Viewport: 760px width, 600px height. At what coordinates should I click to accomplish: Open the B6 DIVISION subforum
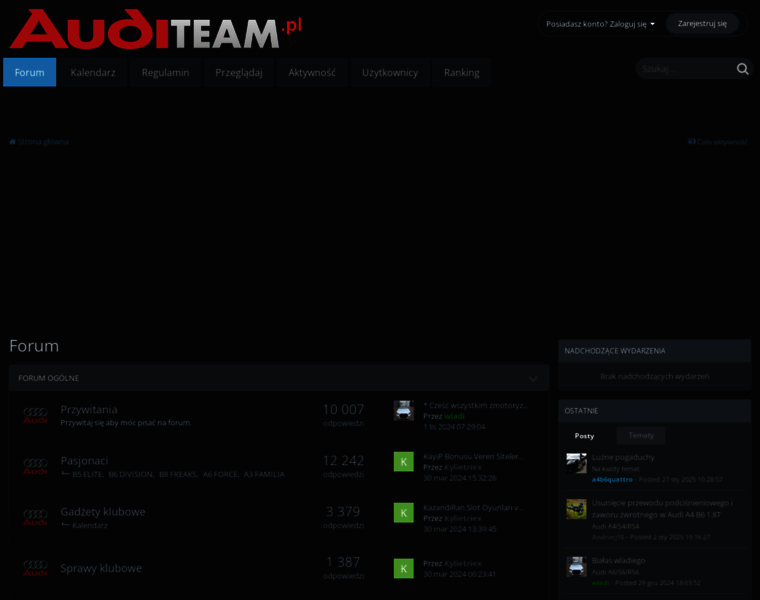pos(131,474)
